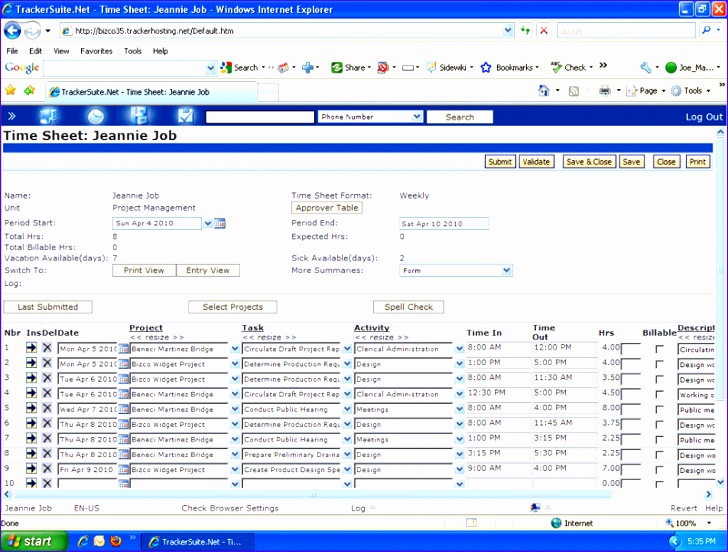The image size is (728, 552).
Task: Go back with the browser Back button
Action: pyautogui.click(x=13, y=31)
